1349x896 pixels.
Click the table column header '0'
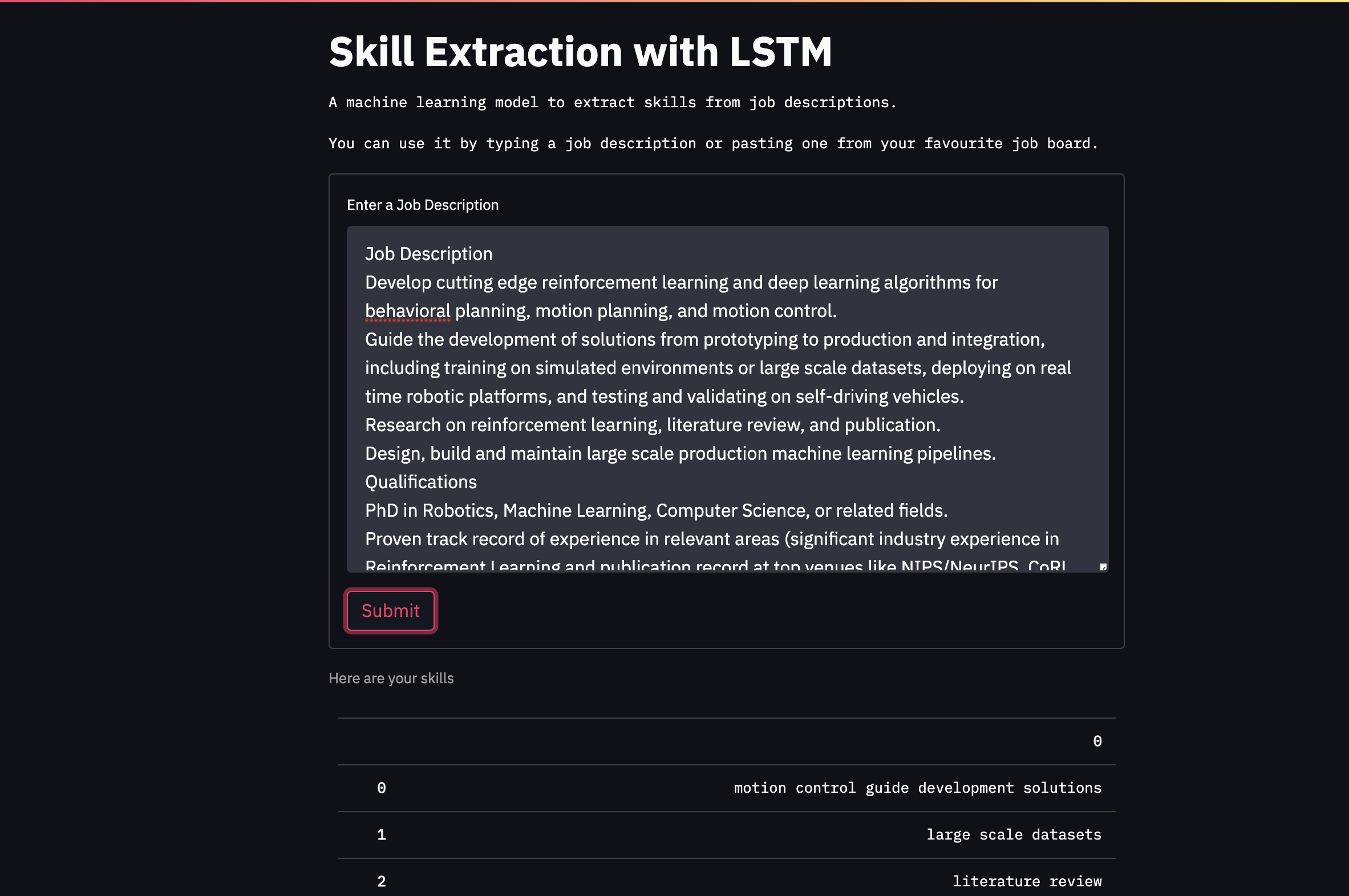[x=1097, y=741]
